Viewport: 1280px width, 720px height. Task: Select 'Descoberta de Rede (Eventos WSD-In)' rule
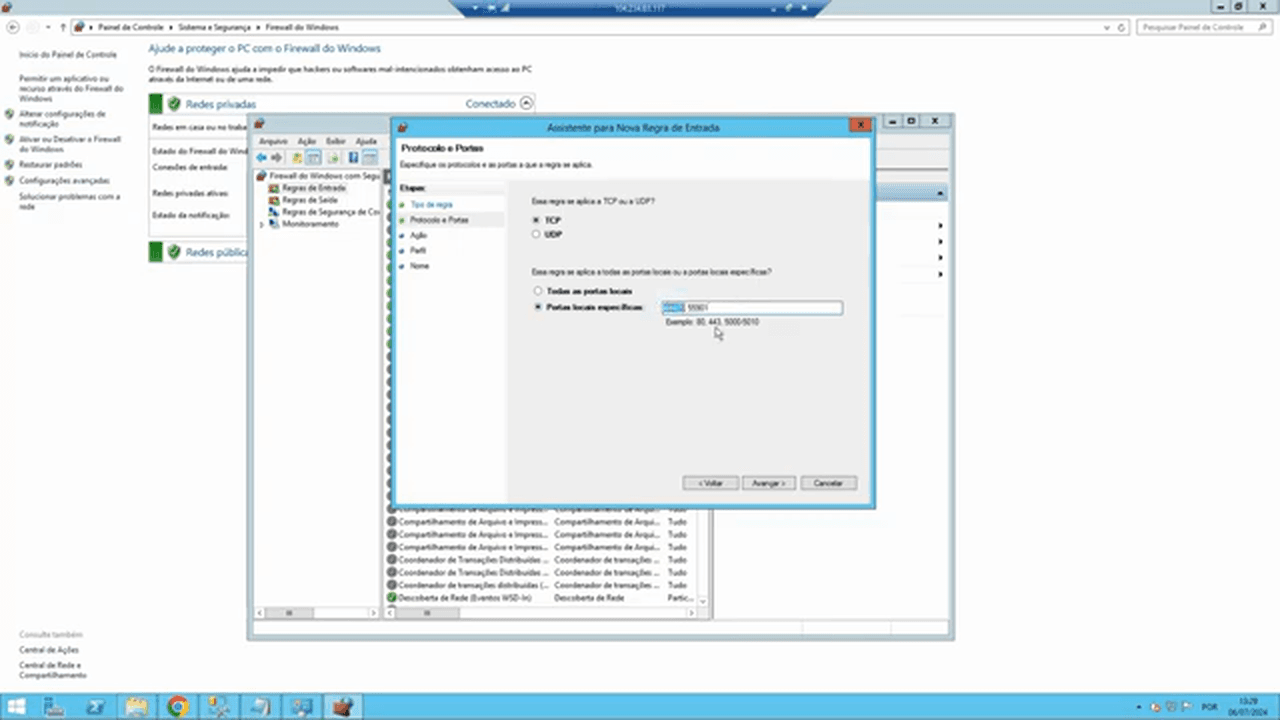tap(465, 598)
